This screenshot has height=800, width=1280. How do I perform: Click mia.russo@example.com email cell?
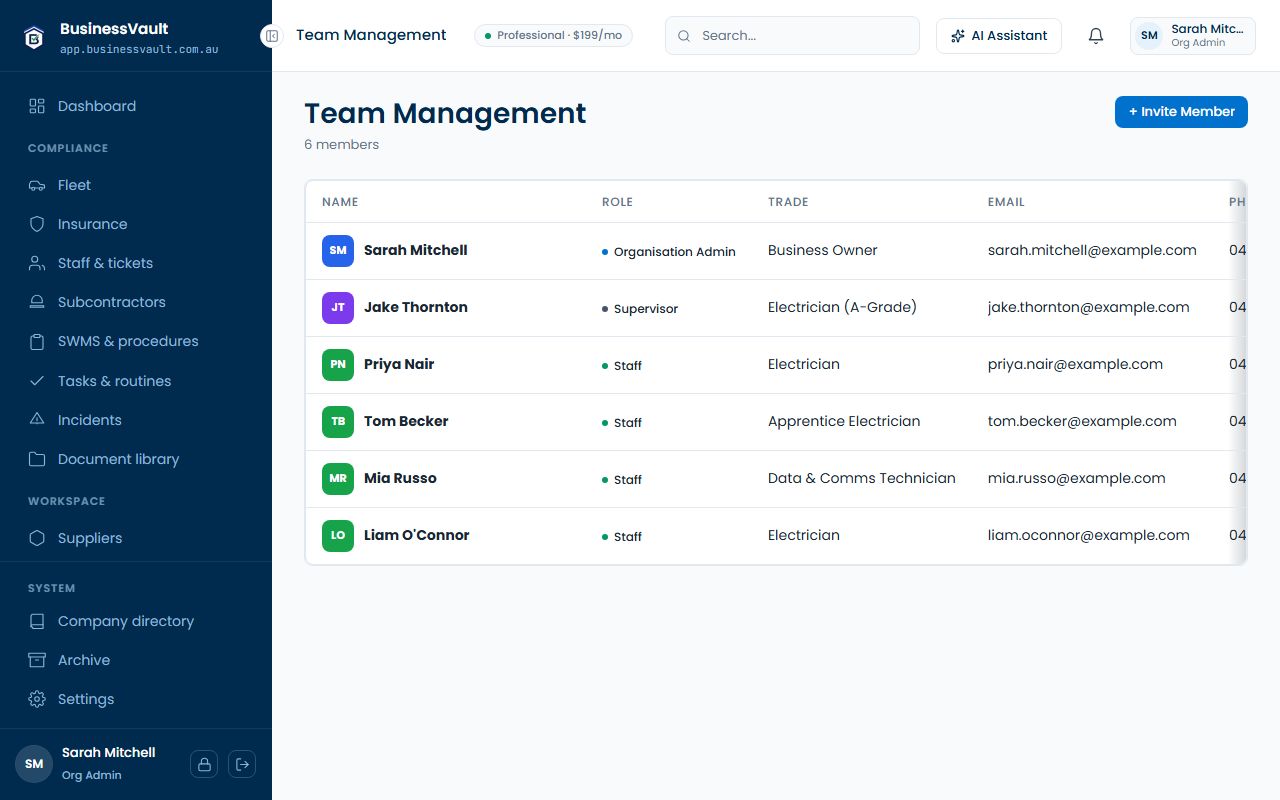point(1076,478)
